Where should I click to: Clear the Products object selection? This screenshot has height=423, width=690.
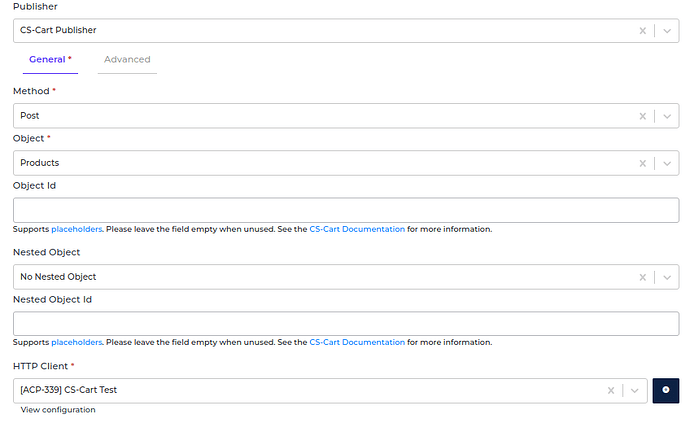coord(642,163)
